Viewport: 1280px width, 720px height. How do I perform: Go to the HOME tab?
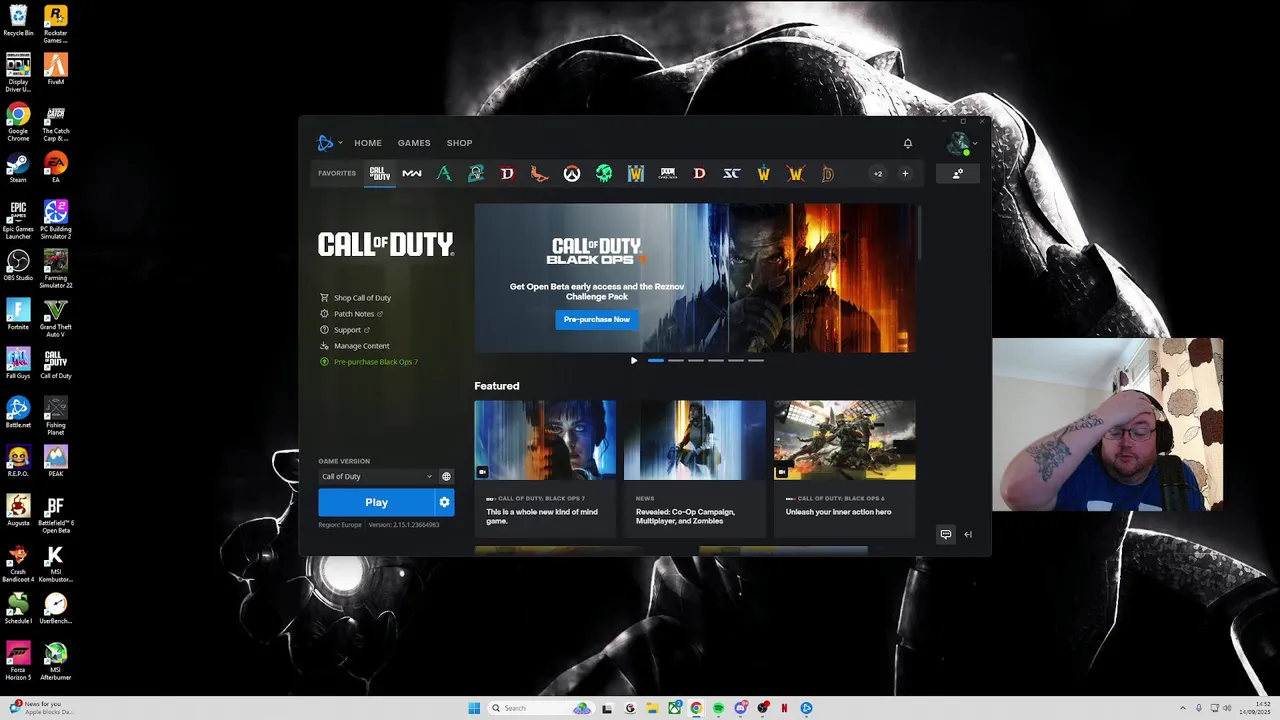pyautogui.click(x=368, y=143)
